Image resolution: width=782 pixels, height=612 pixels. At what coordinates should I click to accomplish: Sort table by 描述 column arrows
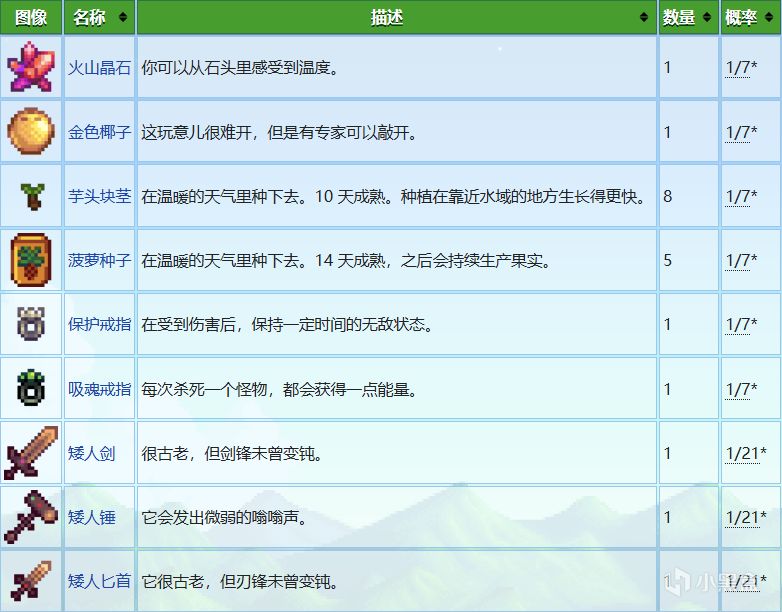coord(644,17)
